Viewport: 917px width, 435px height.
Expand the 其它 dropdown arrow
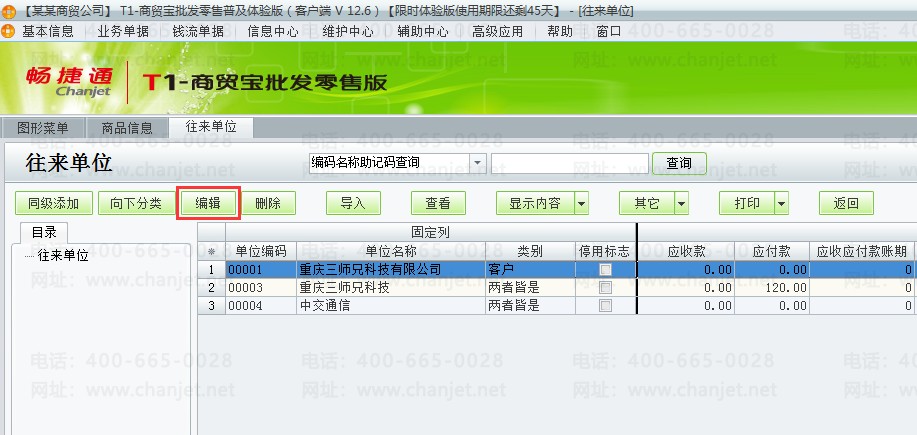point(681,203)
